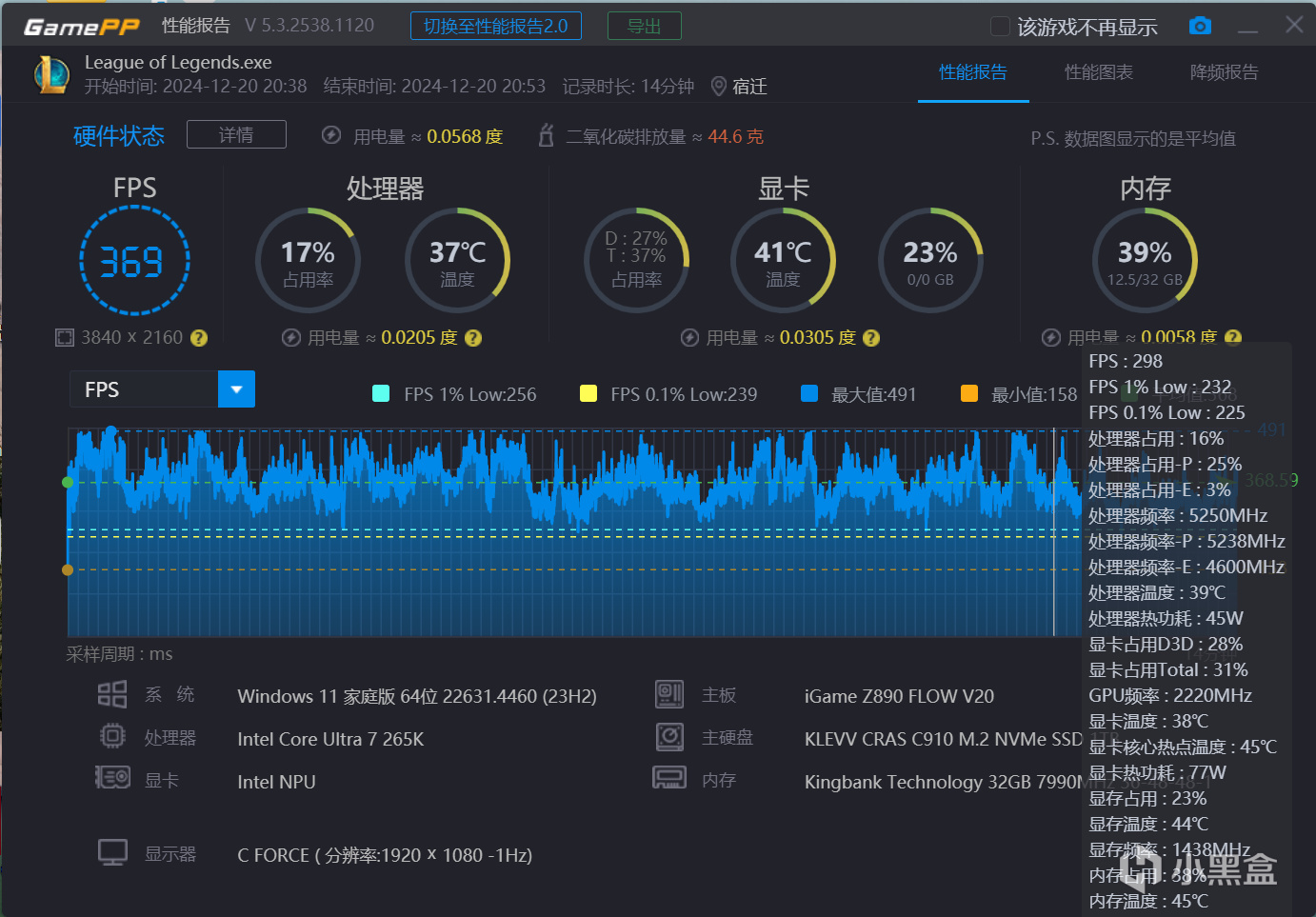Click the graphics card 23% VRAM gauge
The width and height of the screenshot is (1316, 917).
(930, 261)
